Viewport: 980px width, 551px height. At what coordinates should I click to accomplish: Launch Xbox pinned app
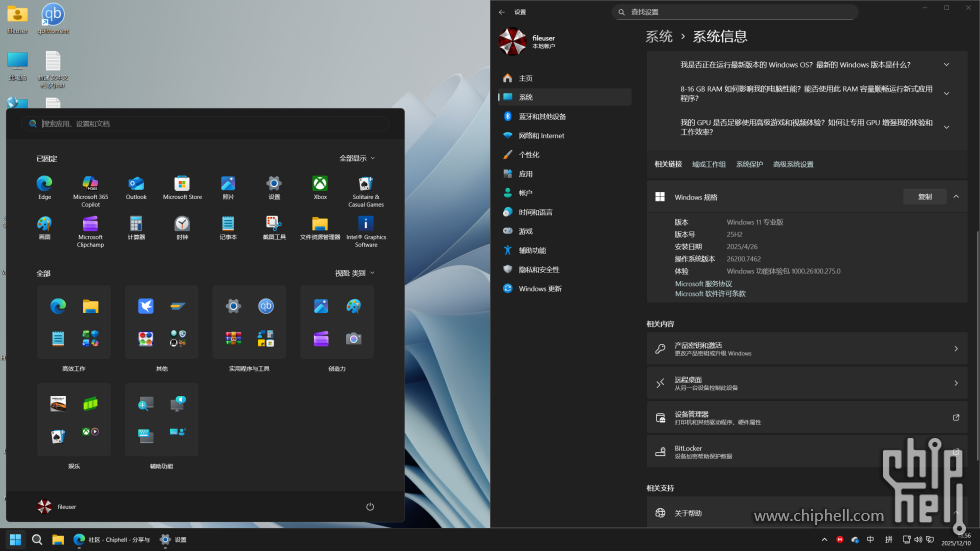320,187
